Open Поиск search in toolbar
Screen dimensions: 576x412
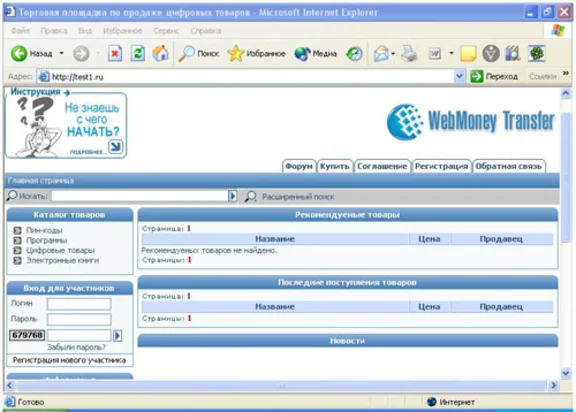(x=199, y=54)
